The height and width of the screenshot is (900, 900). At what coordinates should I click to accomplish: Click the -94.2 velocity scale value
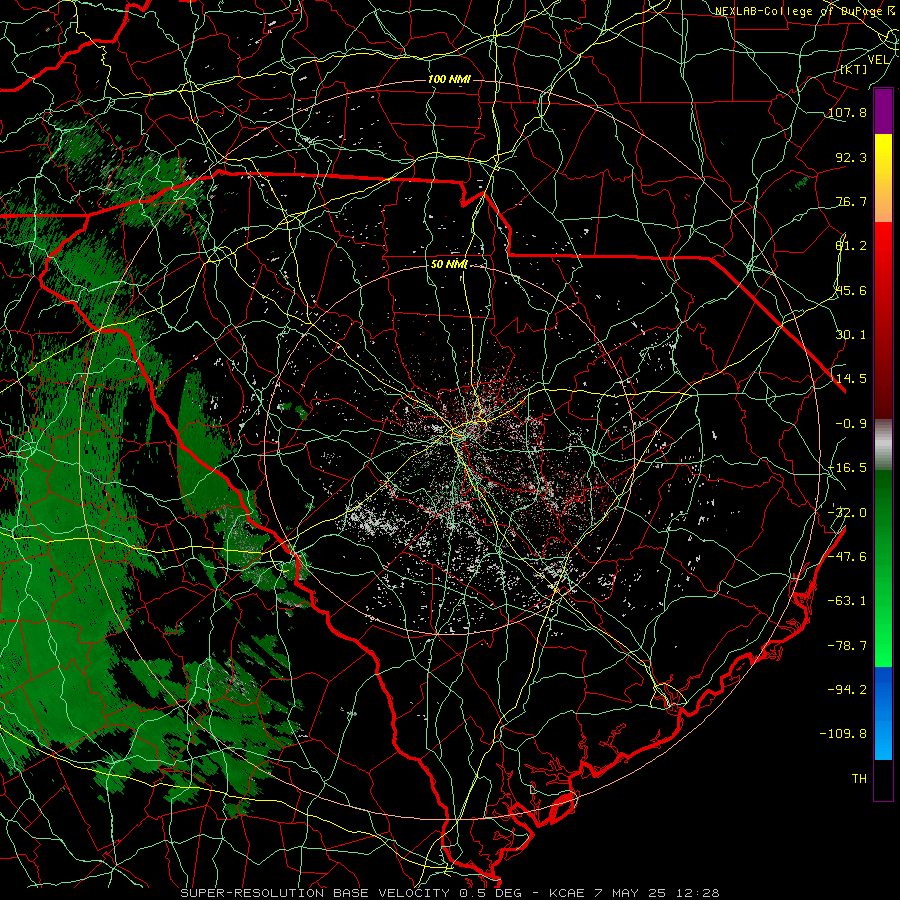click(x=847, y=690)
